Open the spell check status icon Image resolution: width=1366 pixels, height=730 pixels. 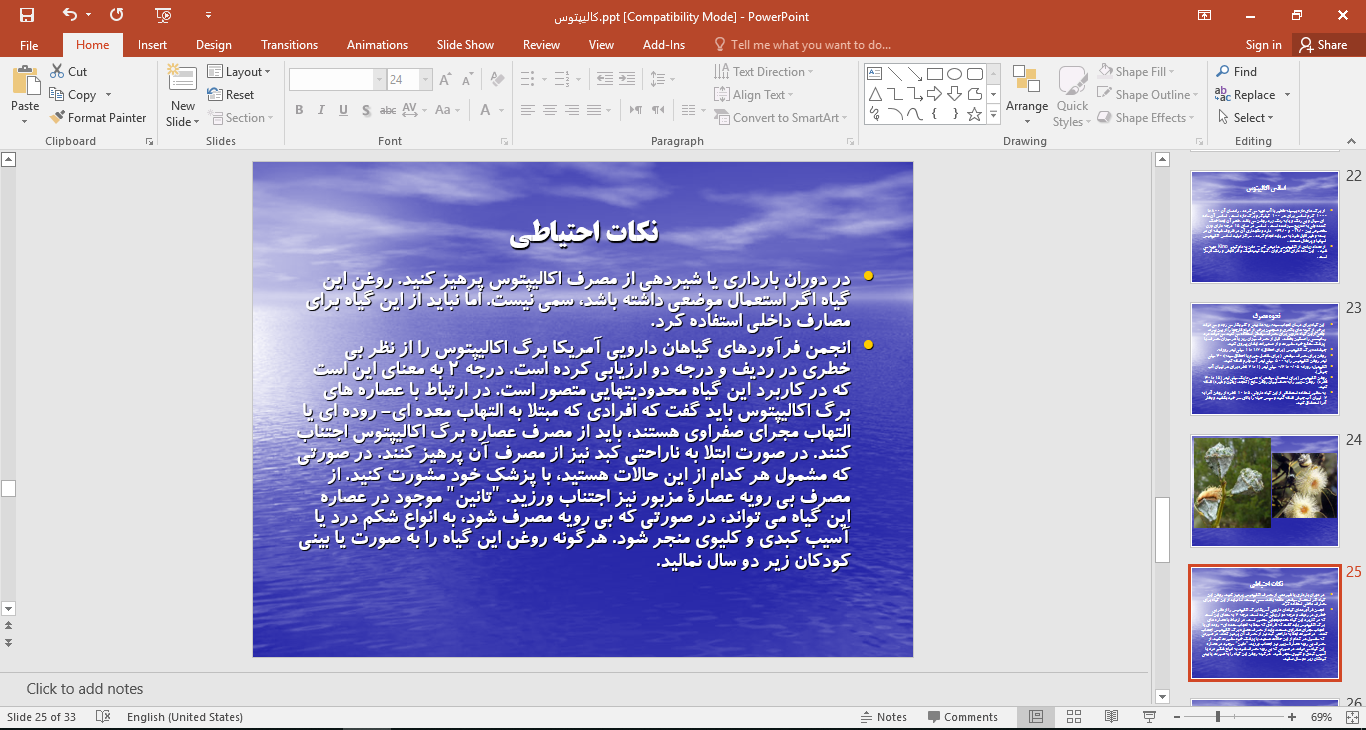click(x=102, y=717)
